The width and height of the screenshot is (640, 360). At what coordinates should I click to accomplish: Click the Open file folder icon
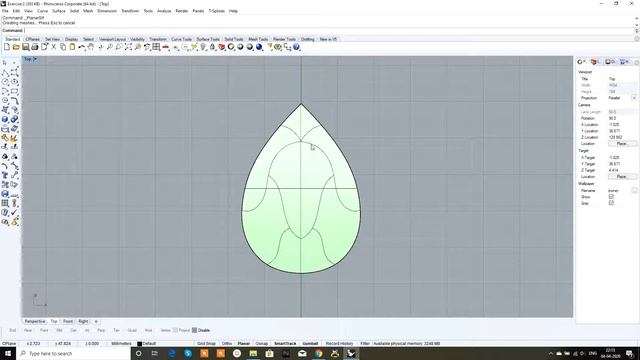pyautogui.click(x=16, y=47)
